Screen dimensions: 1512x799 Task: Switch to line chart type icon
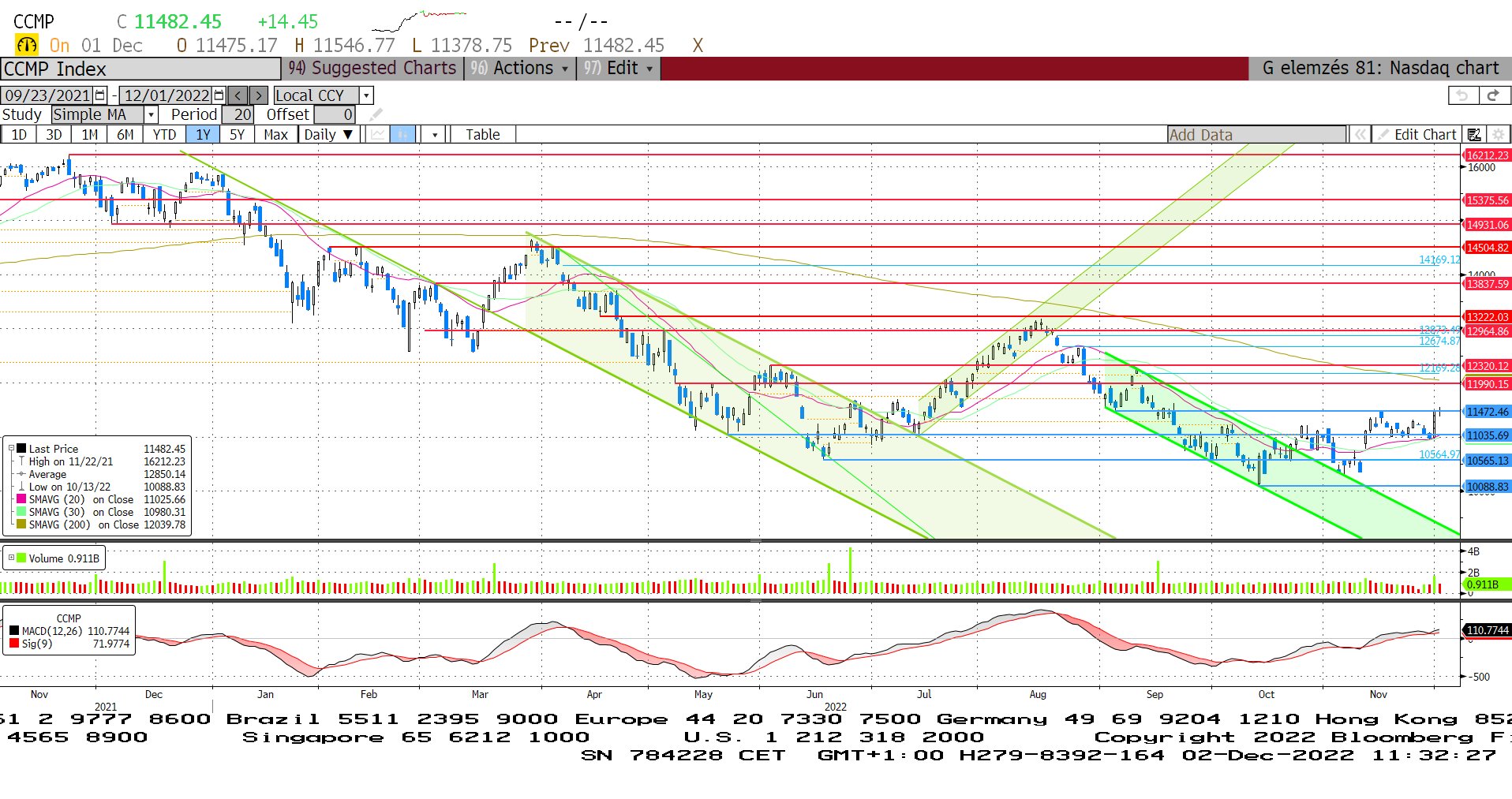[x=378, y=135]
